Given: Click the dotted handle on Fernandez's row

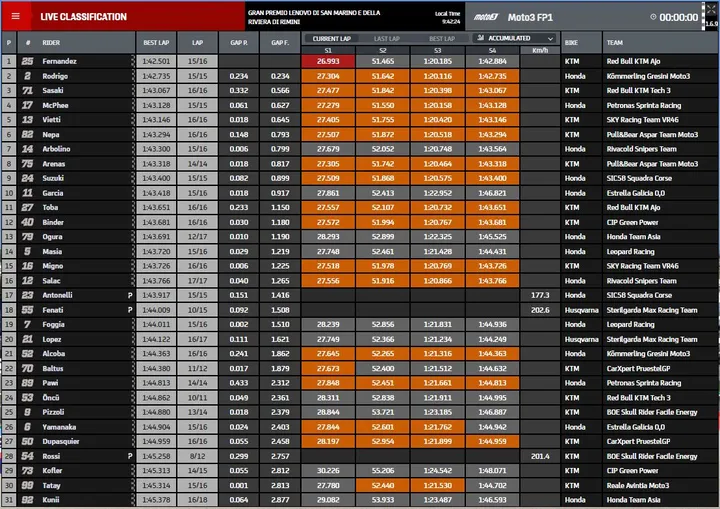Looking at the screenshot, I should coord(133,61).
